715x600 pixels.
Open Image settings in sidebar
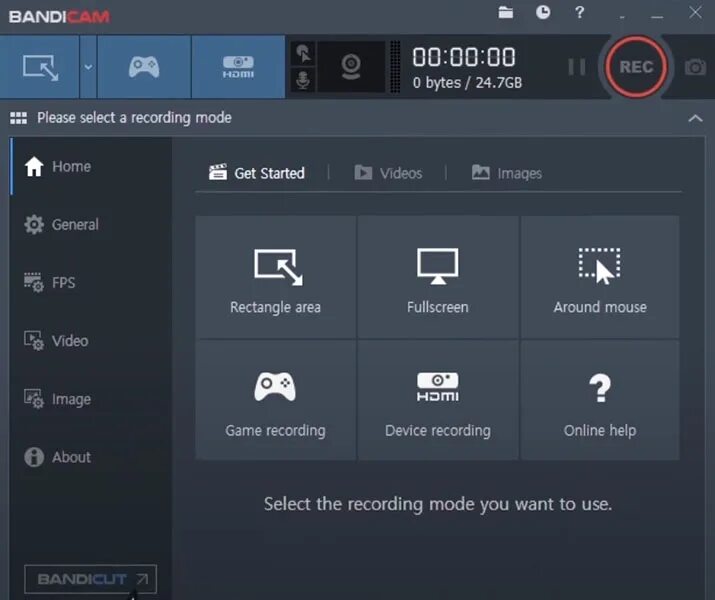(91, 399)
